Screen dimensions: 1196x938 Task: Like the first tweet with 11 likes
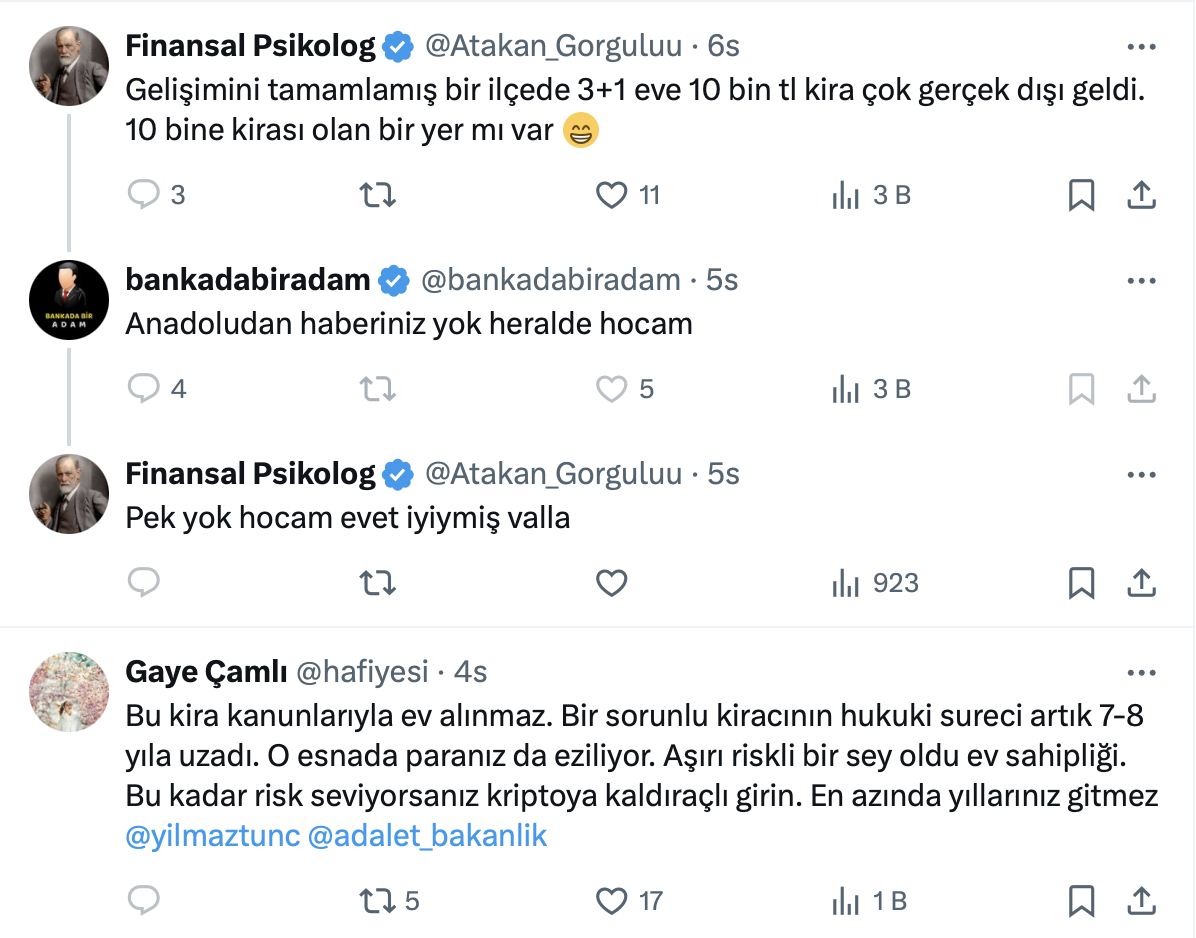[x=611, y=195]
